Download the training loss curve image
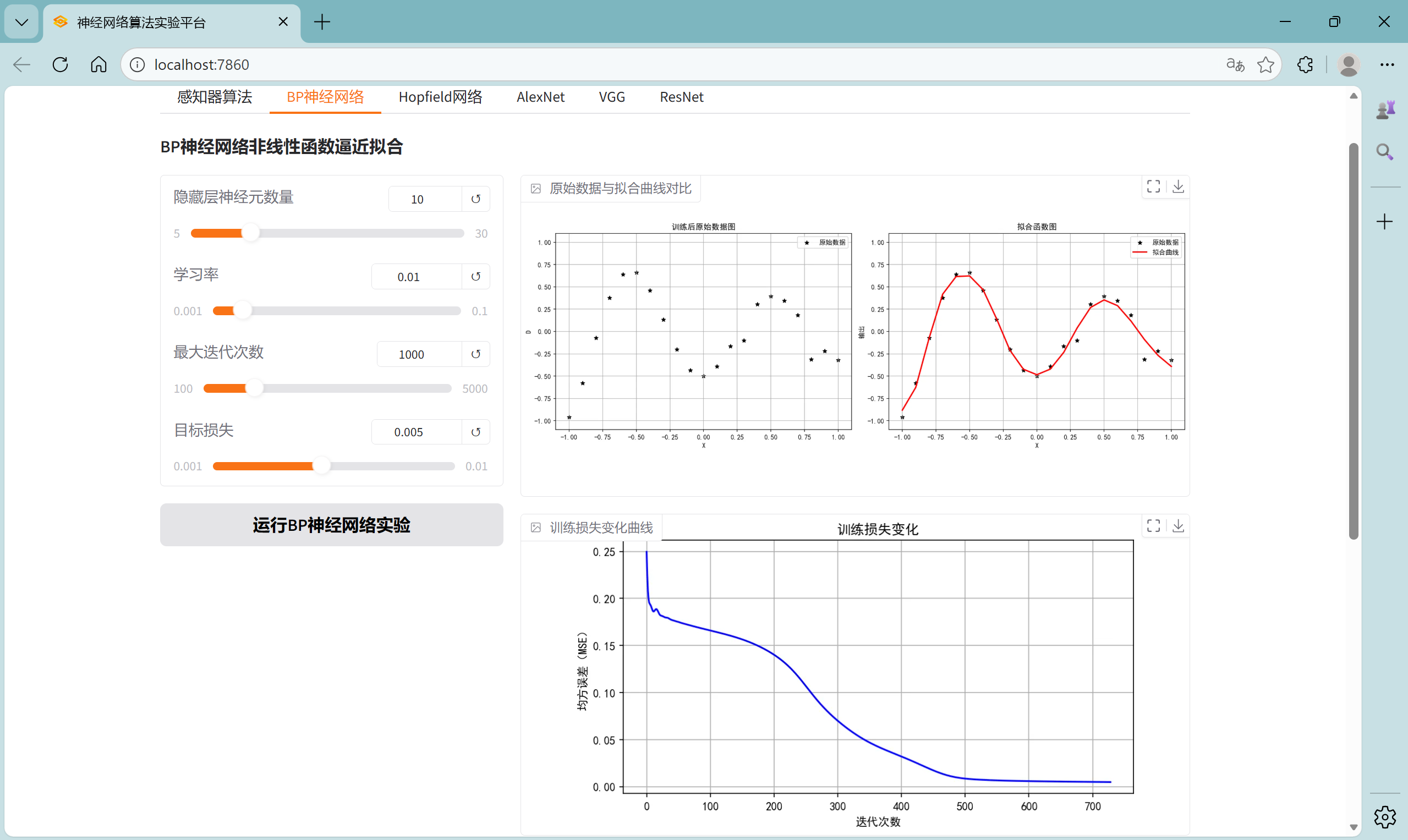The height and width of the screenshot is (840, 1408). (x=1178, y=526)
